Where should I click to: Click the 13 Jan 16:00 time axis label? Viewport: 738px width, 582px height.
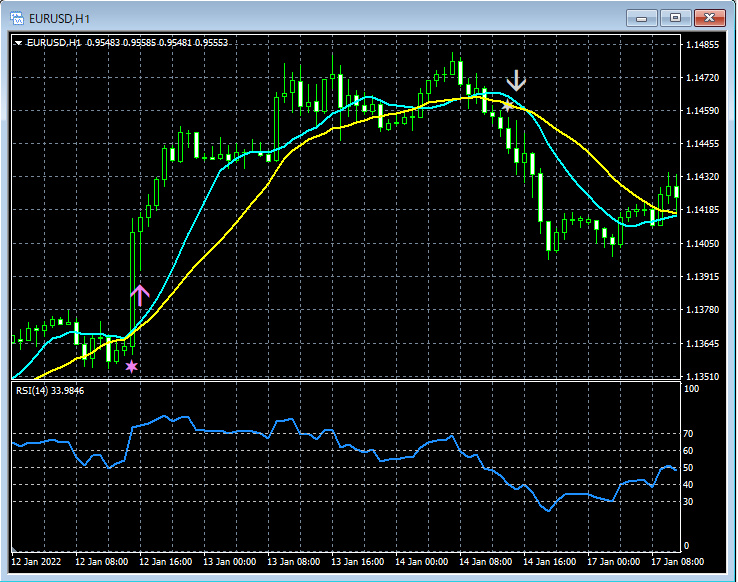tap(358, 562)
